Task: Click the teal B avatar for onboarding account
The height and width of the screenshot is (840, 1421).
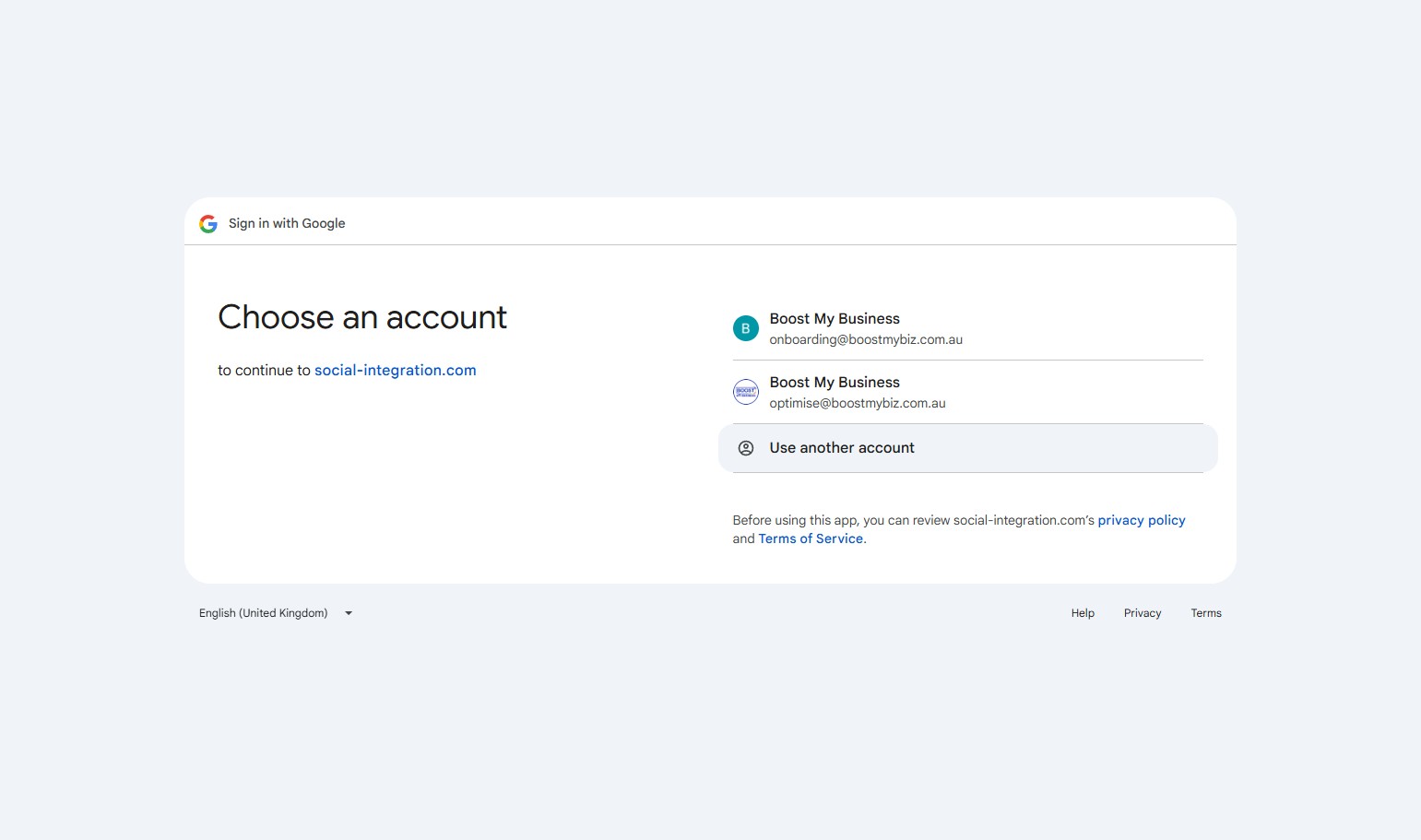Action: [x=745, y=328]
